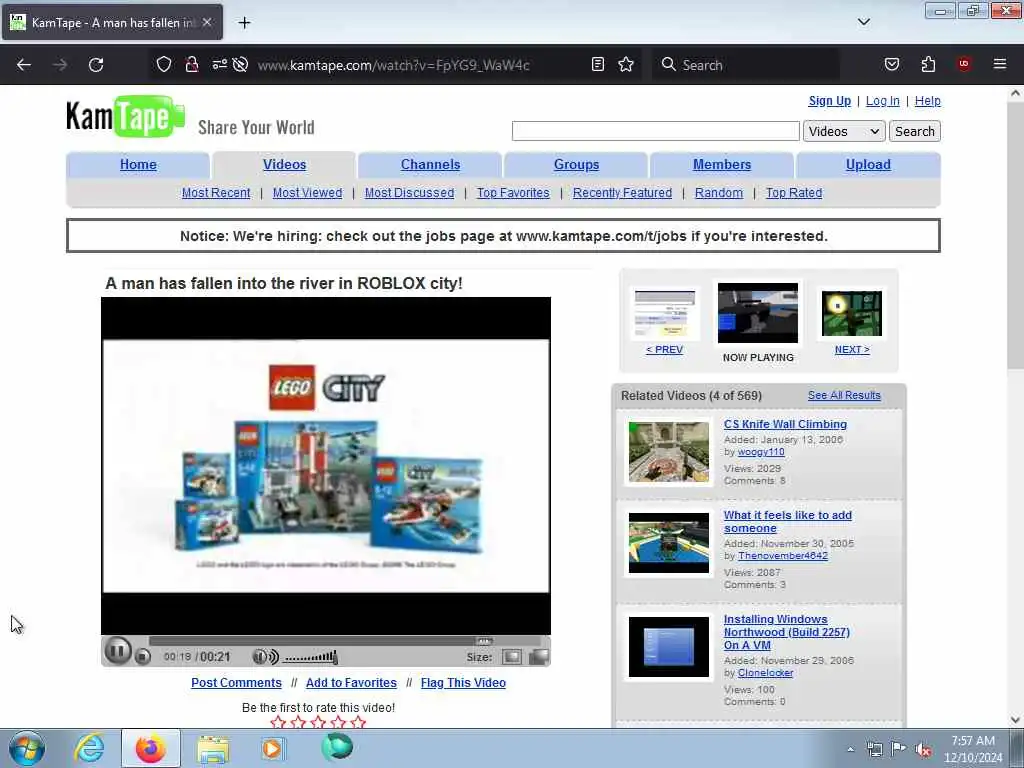
Task: Open the Firefox hamburger menu
Action: [1000, 64]
